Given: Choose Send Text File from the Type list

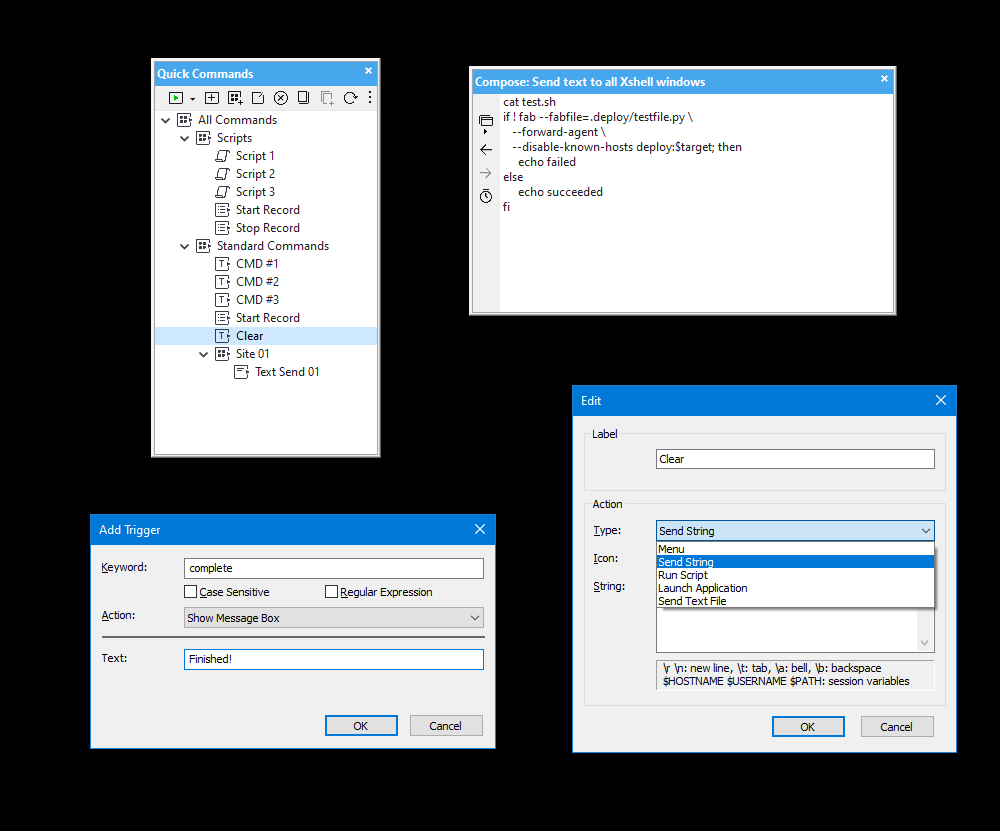Looking at the screenshot, I should point(795,601).
